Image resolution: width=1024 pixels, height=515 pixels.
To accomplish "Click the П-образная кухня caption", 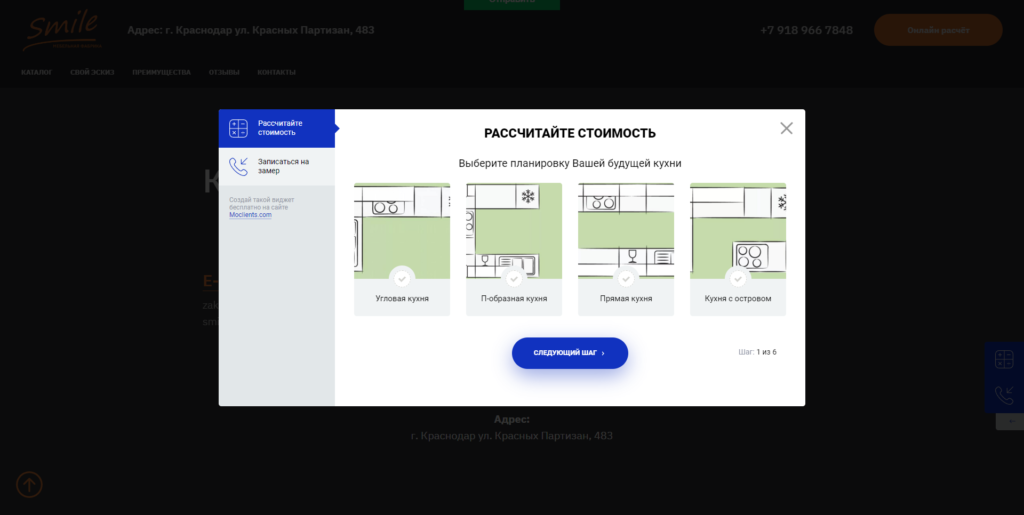I will (514, 298).
